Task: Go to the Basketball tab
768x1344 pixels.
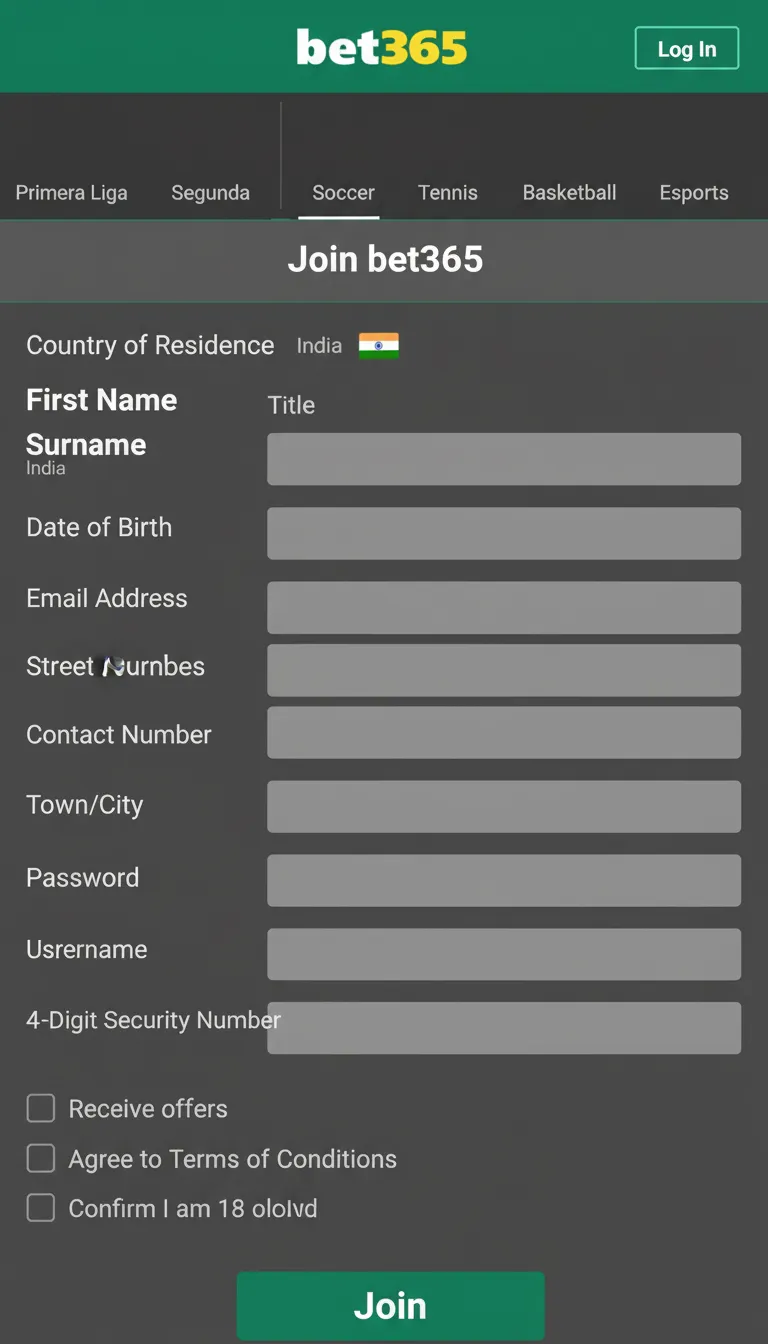Action: point(569,193)
